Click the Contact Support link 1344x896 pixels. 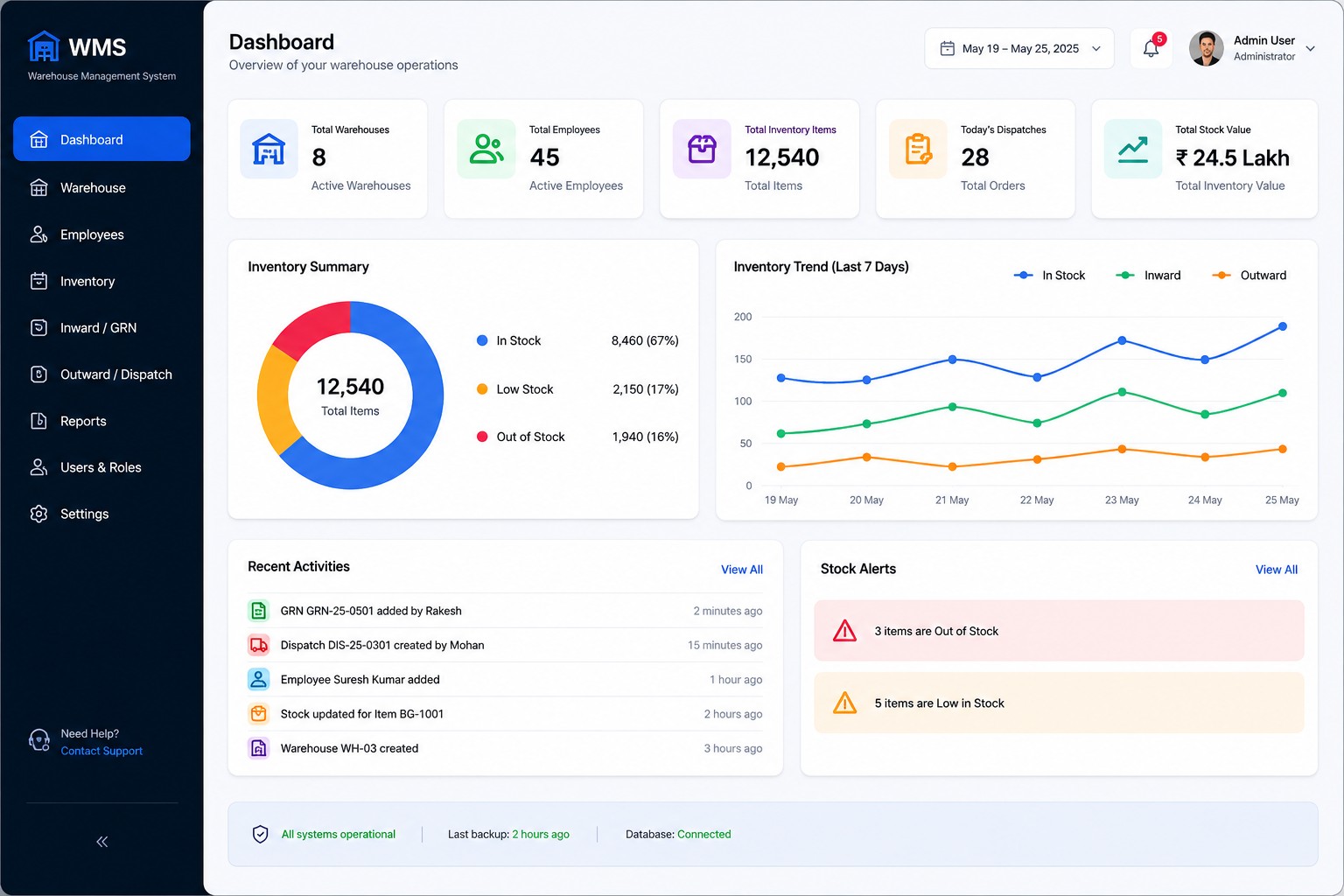point(101,751)
